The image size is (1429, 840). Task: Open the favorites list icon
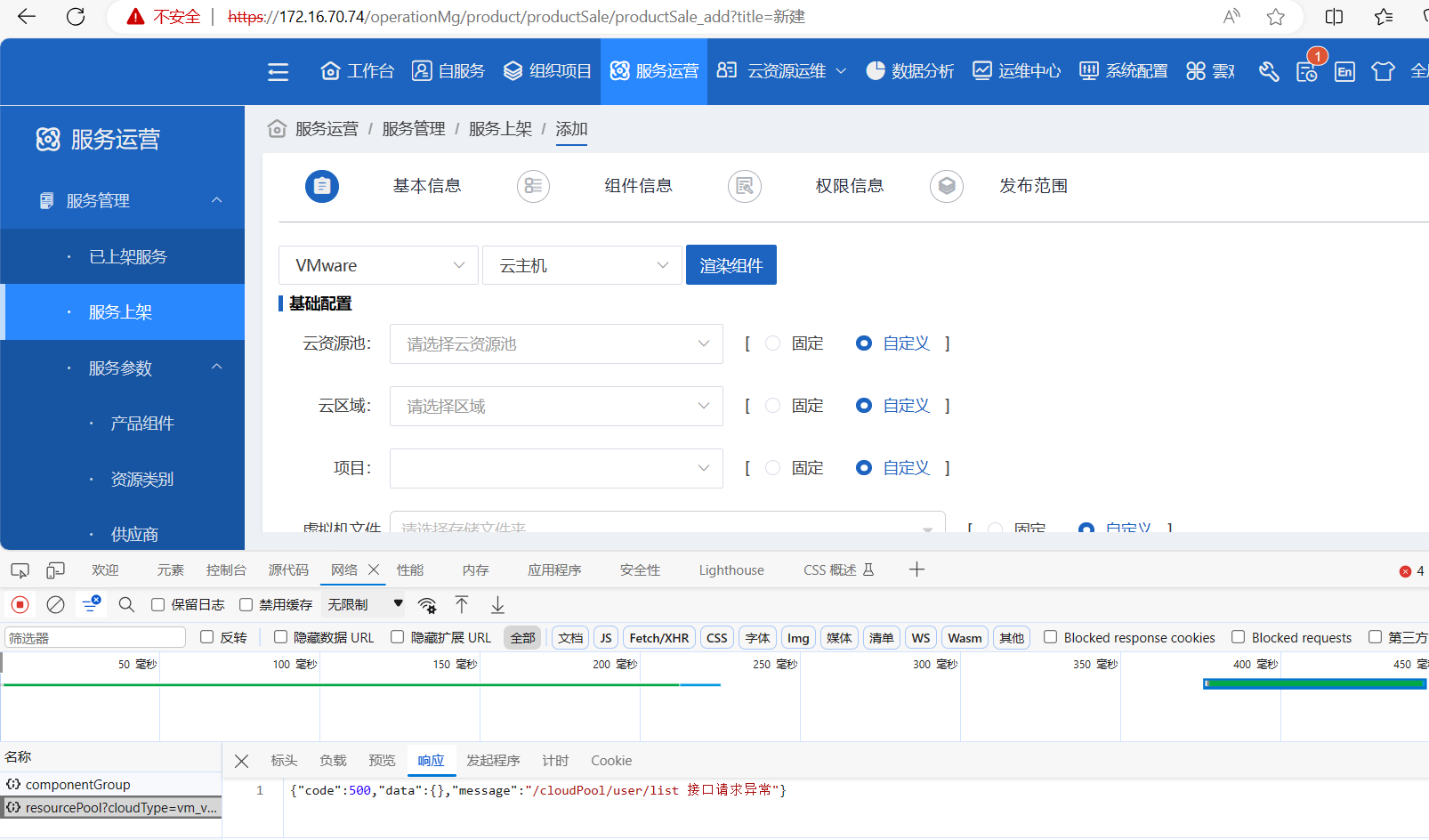[x=1384, y=17]
